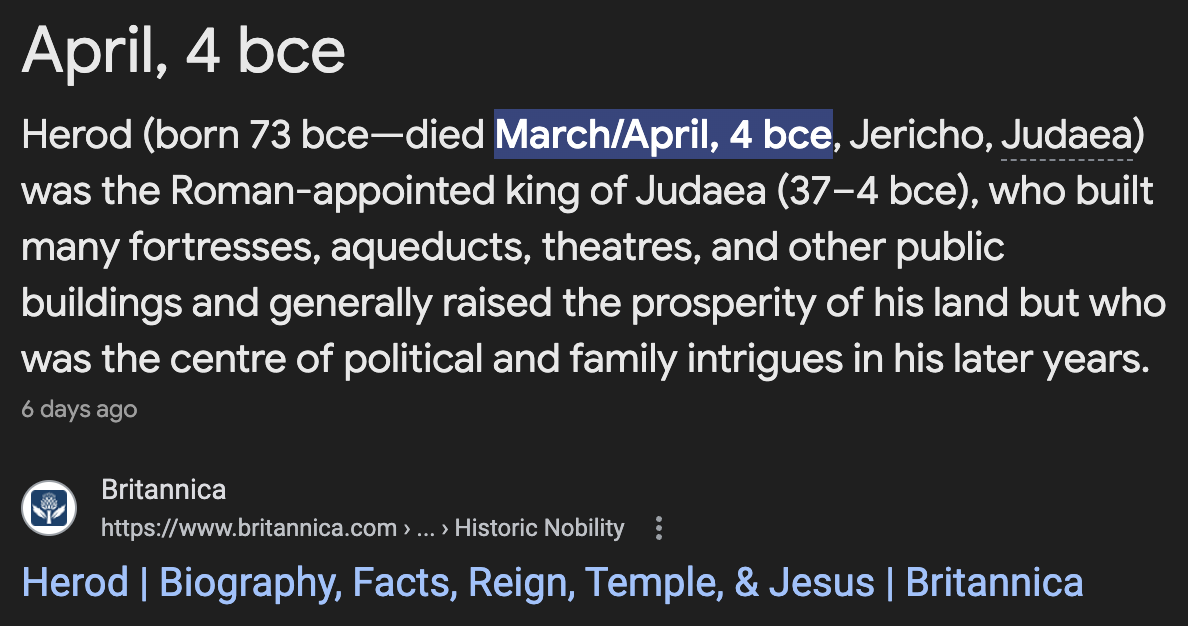This screenshot has width=1188, height=626.
Task: Click the britannica.com URL breadcrumb
Action: click(x=250, y=528)
